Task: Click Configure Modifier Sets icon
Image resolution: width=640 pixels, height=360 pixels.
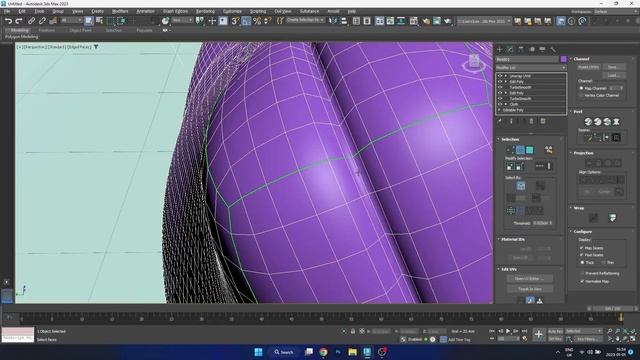Action: [x=543, y=121]
